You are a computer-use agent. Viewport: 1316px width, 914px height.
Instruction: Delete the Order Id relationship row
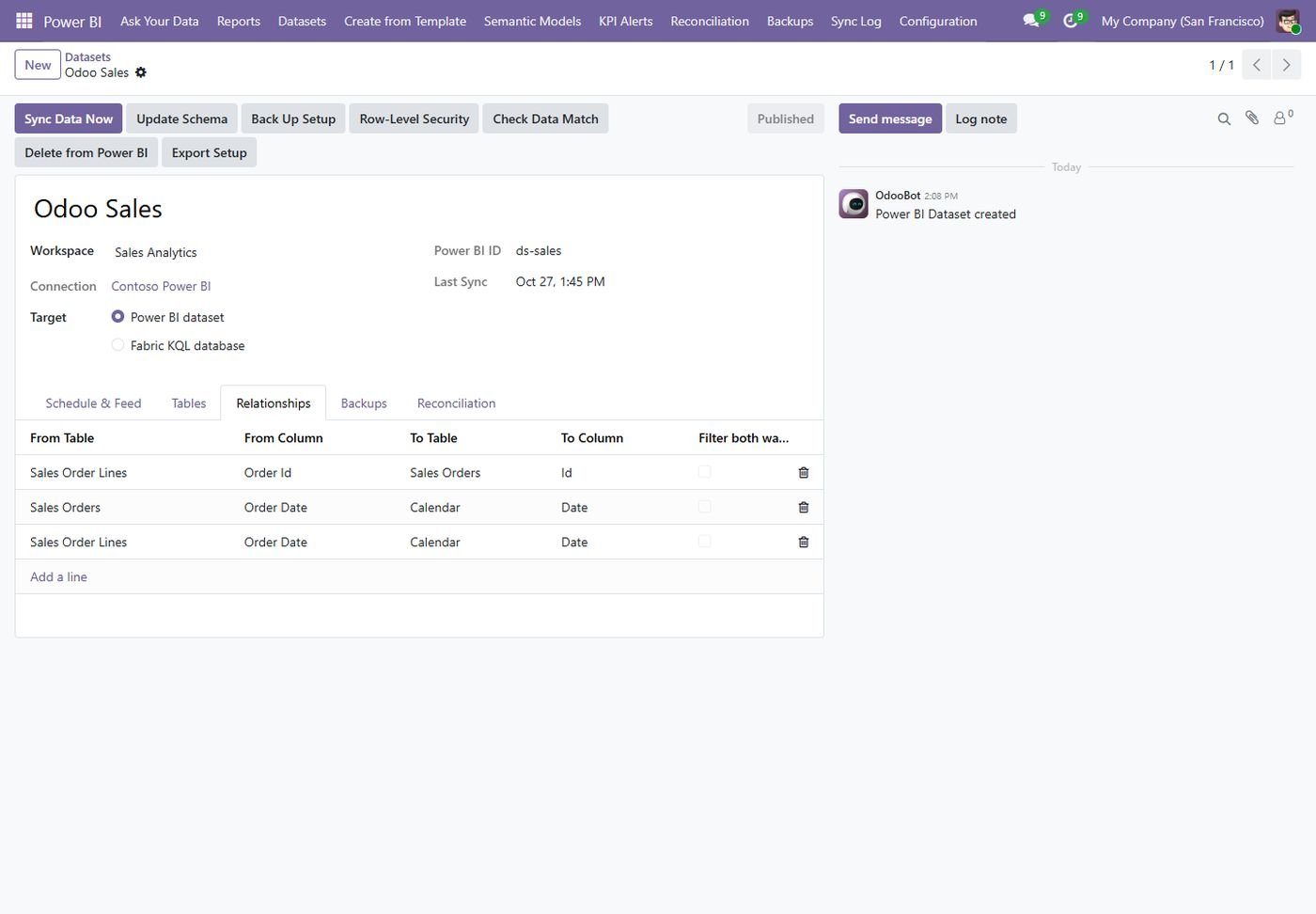(x=804, y=473)
